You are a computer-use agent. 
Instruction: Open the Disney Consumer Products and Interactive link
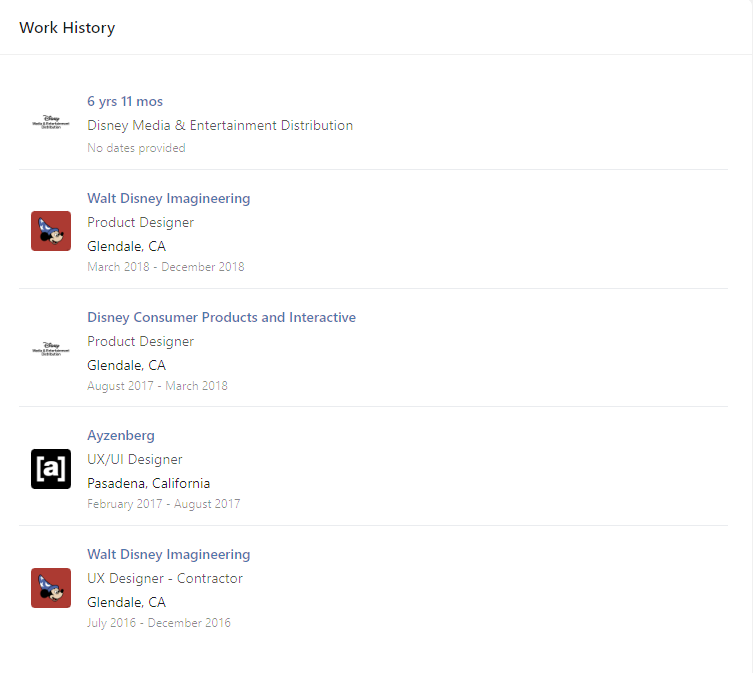[221, 318]
